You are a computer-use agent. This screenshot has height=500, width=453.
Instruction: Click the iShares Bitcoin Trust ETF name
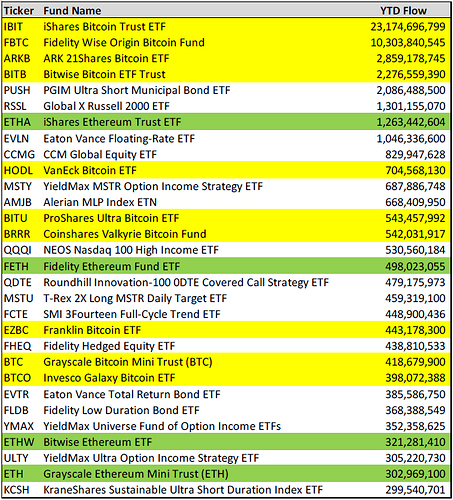point(104,27)
